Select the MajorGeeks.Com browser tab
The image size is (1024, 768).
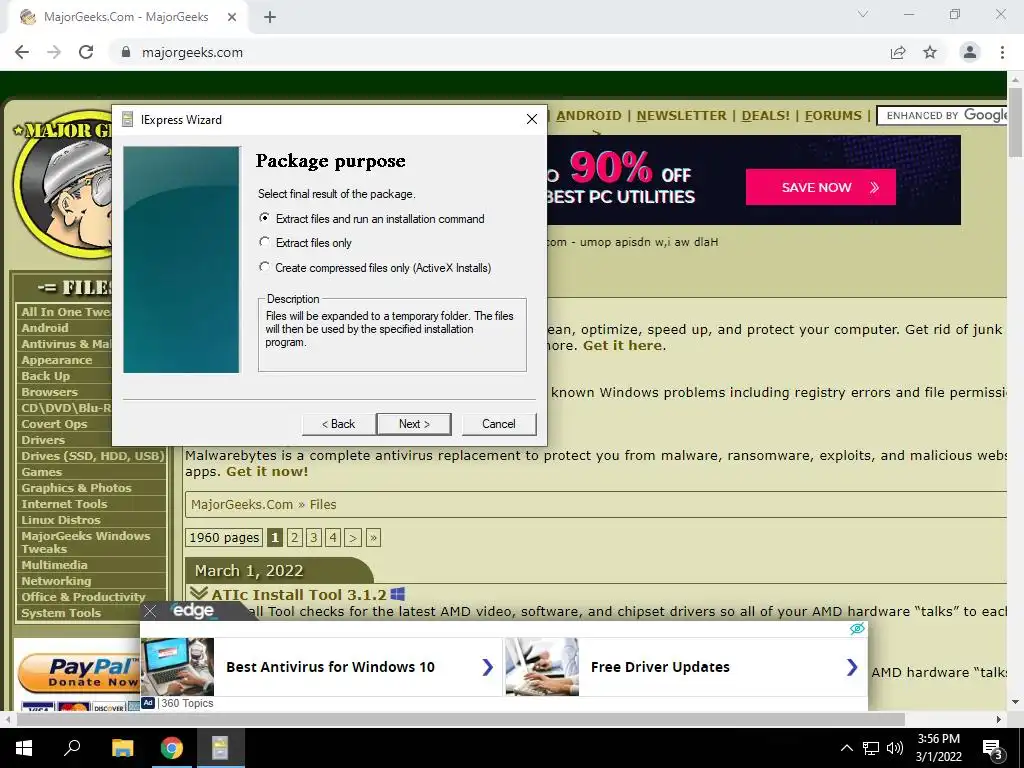[127, 18]
